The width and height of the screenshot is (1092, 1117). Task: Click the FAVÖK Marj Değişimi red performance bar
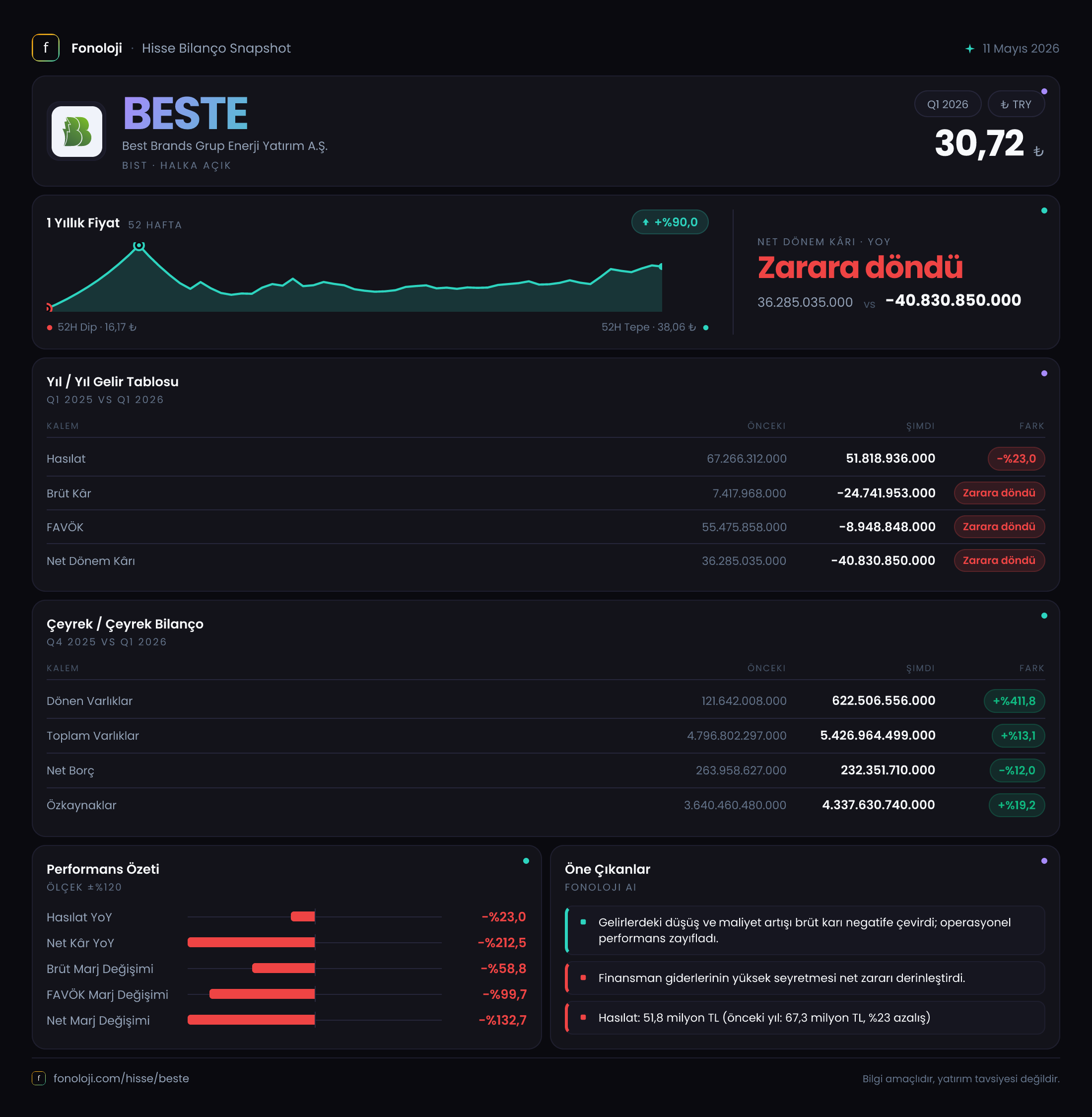point(262,994)
